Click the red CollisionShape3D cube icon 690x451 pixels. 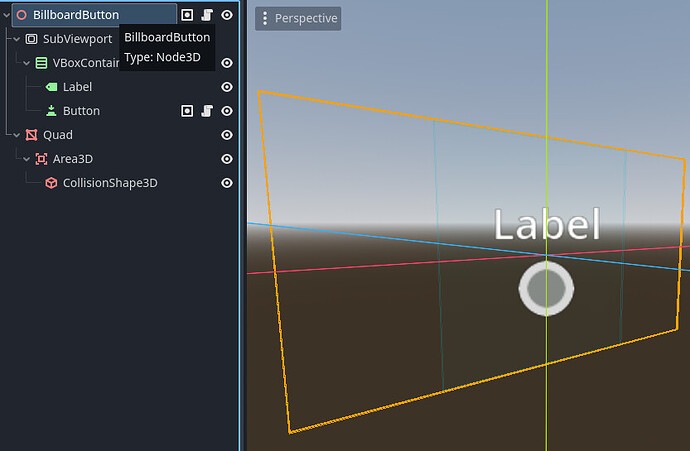(x=51, y=183)
